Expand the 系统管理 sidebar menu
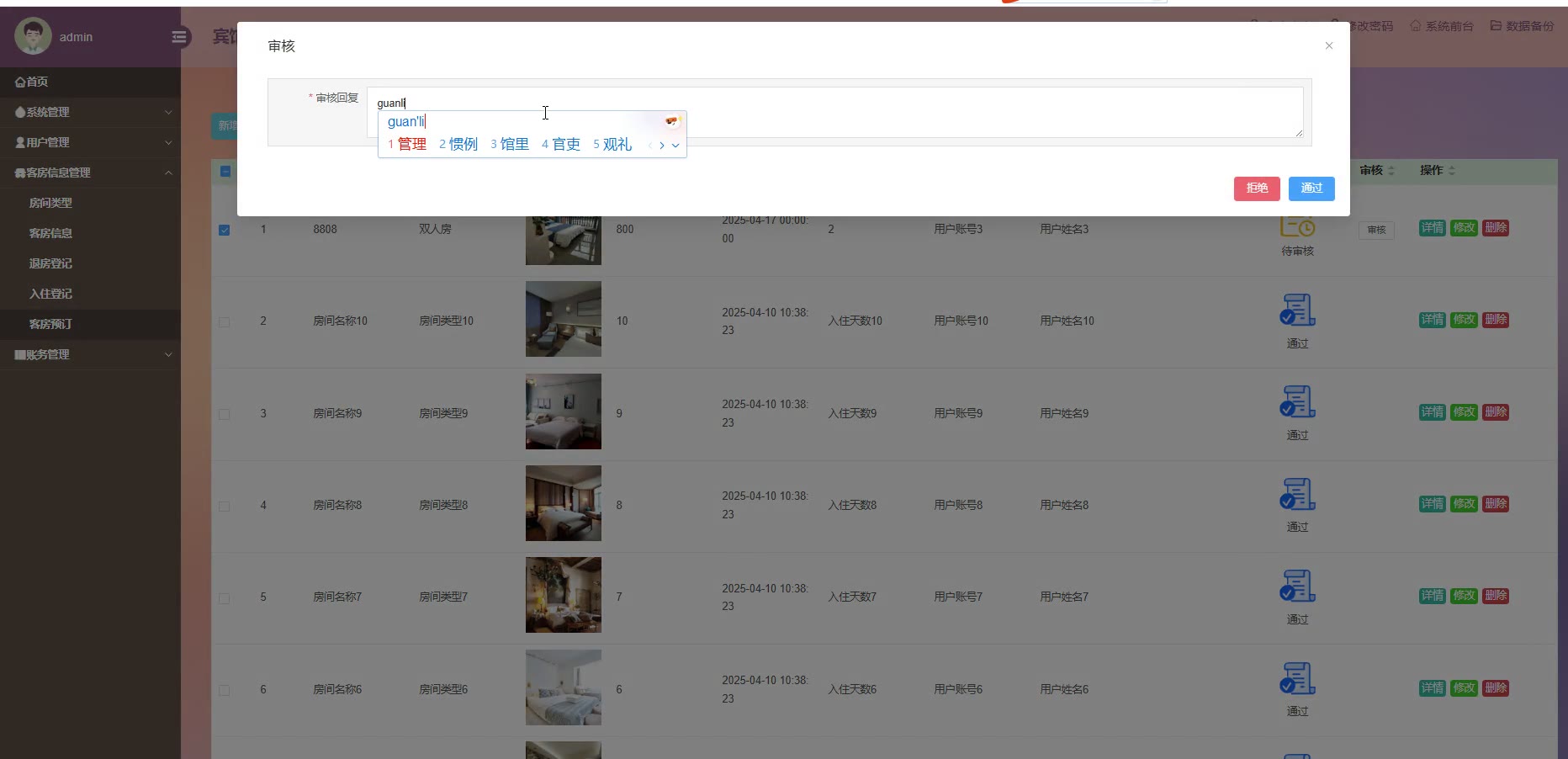Viewport: 1568px width, 759px height. click(x=90, y=112)
